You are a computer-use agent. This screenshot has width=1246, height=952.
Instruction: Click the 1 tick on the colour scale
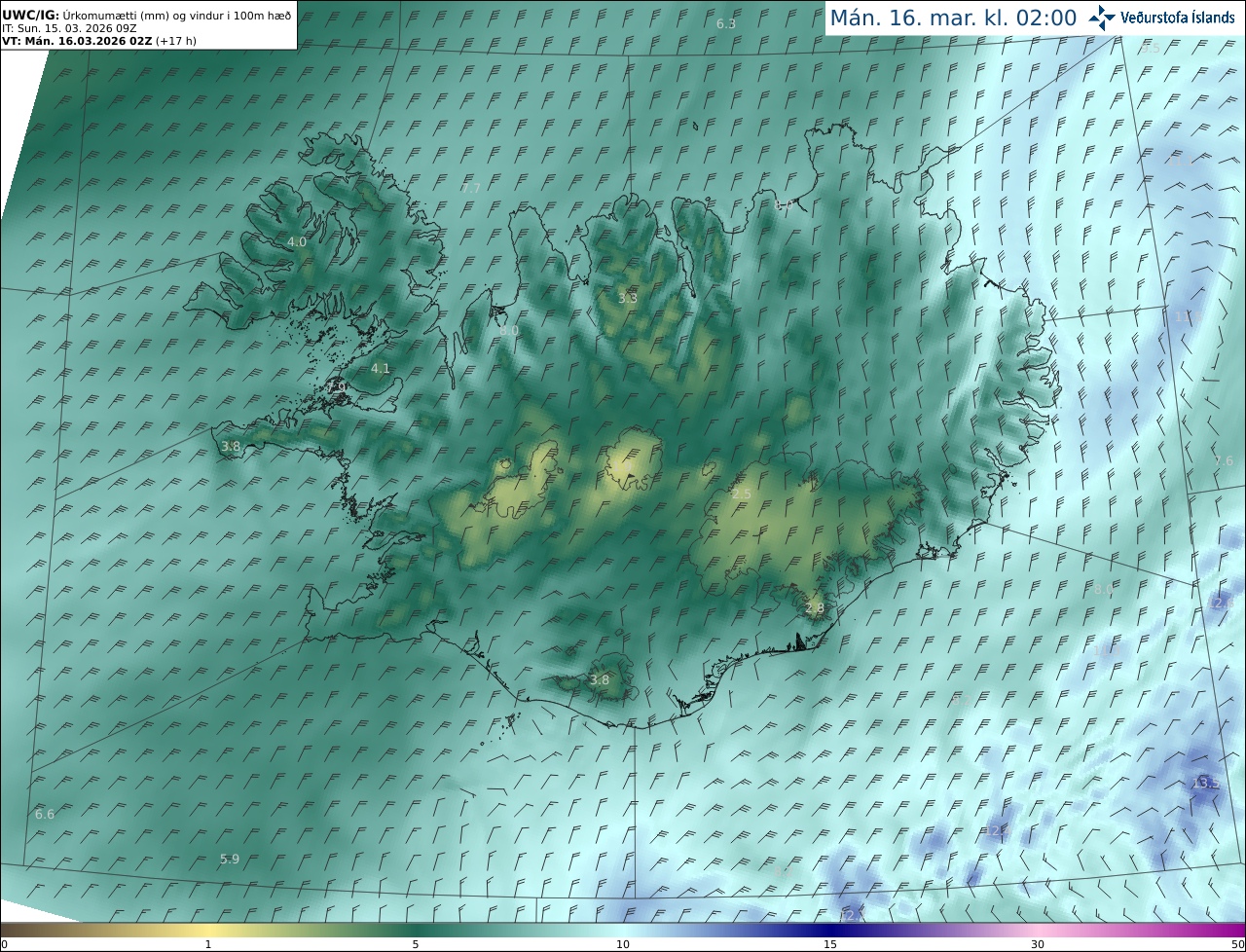tap(208, 944)
